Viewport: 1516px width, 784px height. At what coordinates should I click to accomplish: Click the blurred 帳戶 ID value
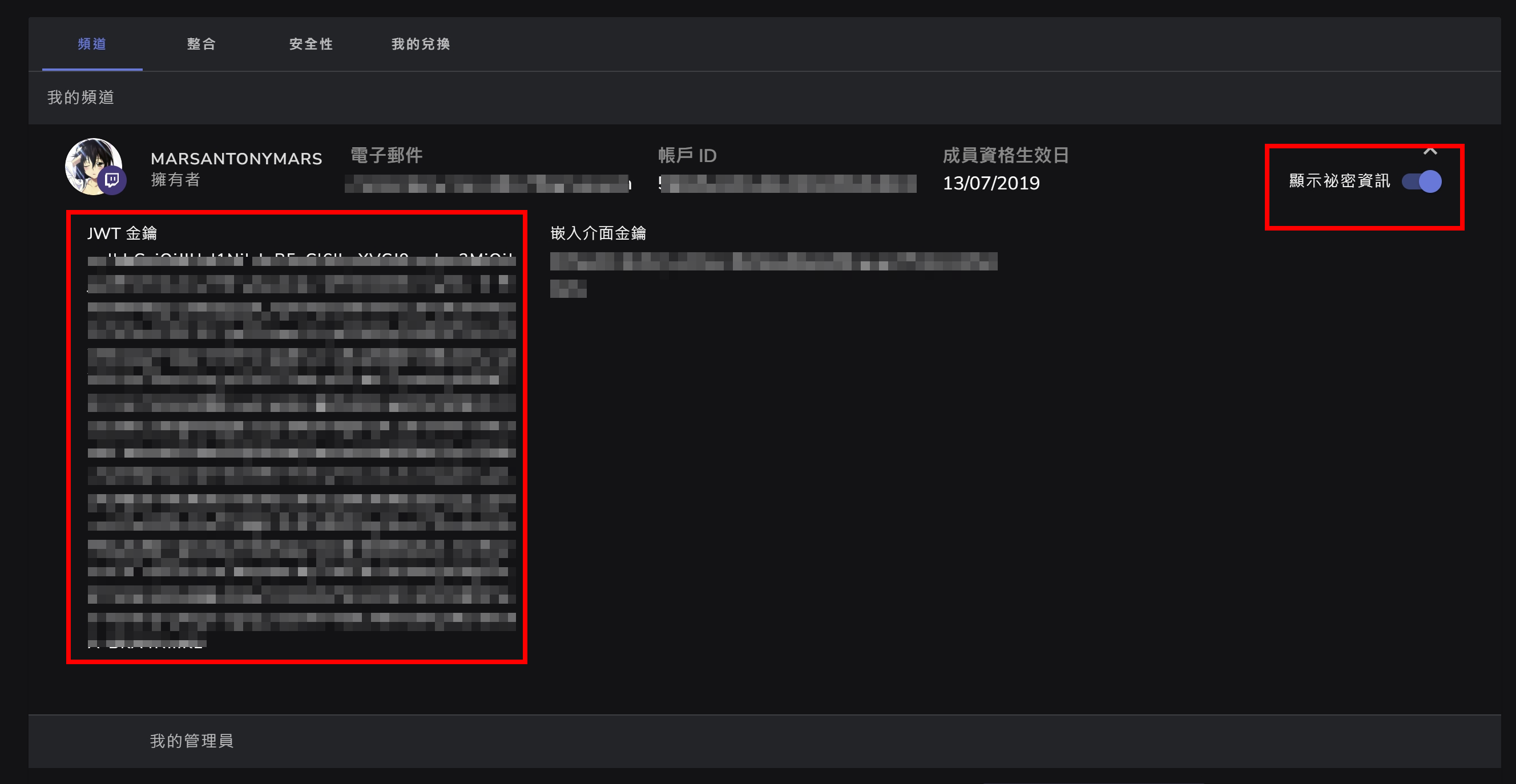pyautogui.click(x=787, y=184)
